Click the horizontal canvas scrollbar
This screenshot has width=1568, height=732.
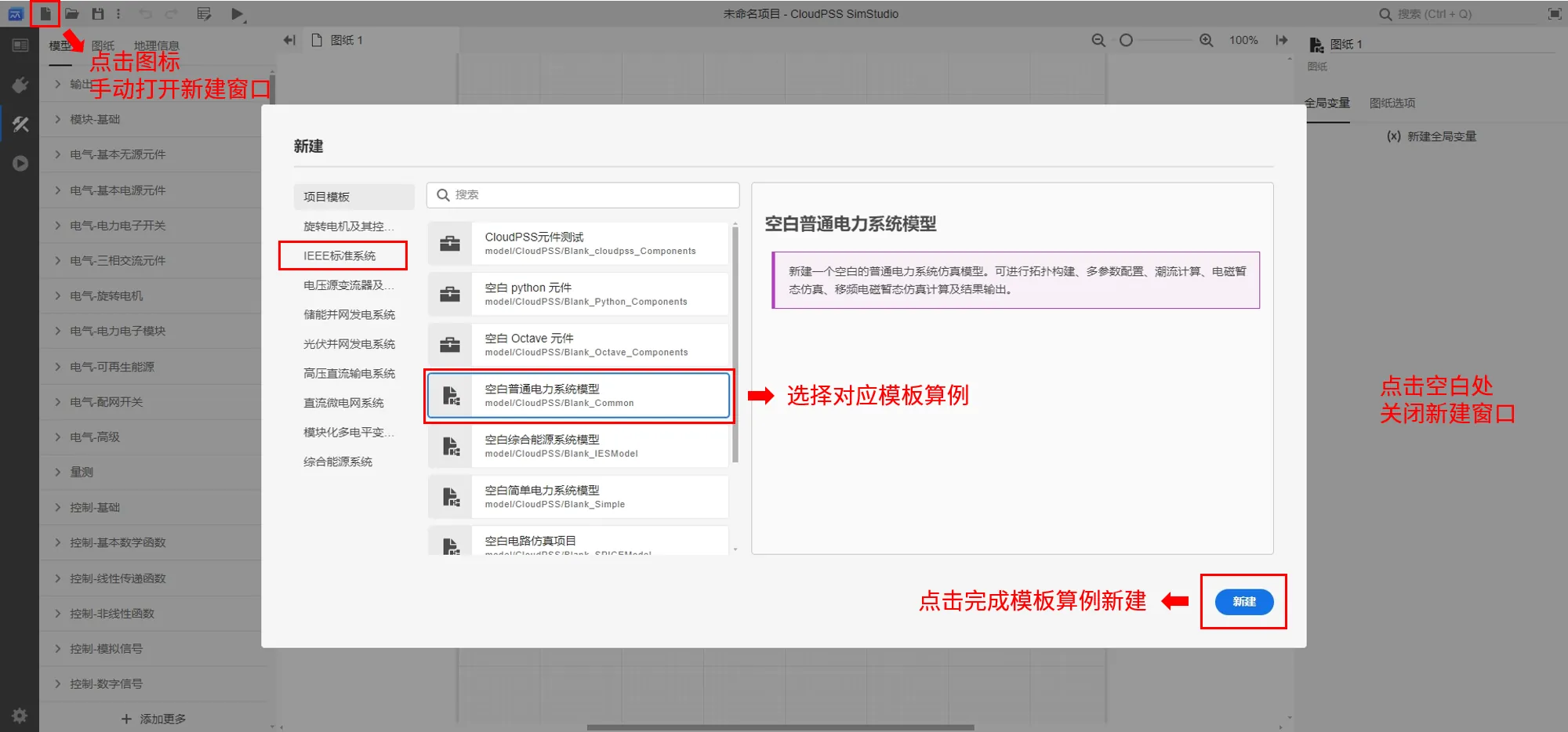pos(780,727)
